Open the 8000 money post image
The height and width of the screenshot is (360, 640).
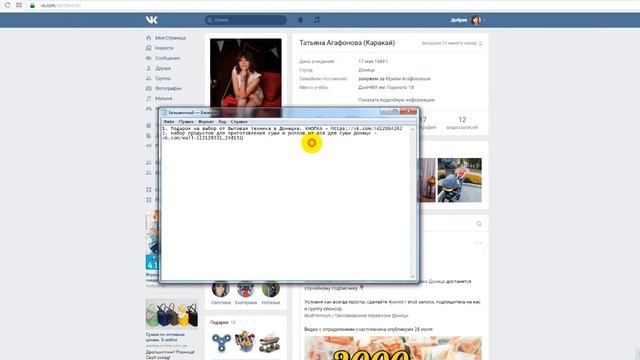point(393,348)
